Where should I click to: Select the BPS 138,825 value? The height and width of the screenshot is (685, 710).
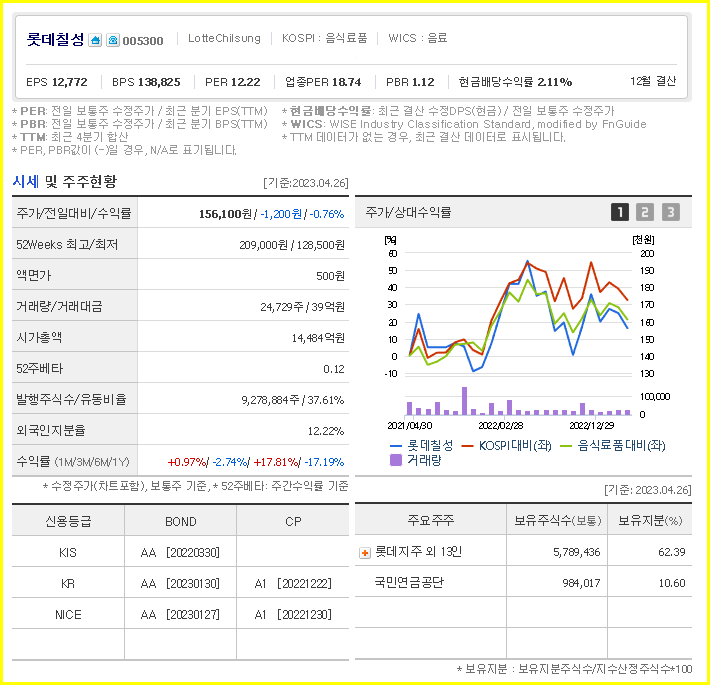click(x=146, y=82)
